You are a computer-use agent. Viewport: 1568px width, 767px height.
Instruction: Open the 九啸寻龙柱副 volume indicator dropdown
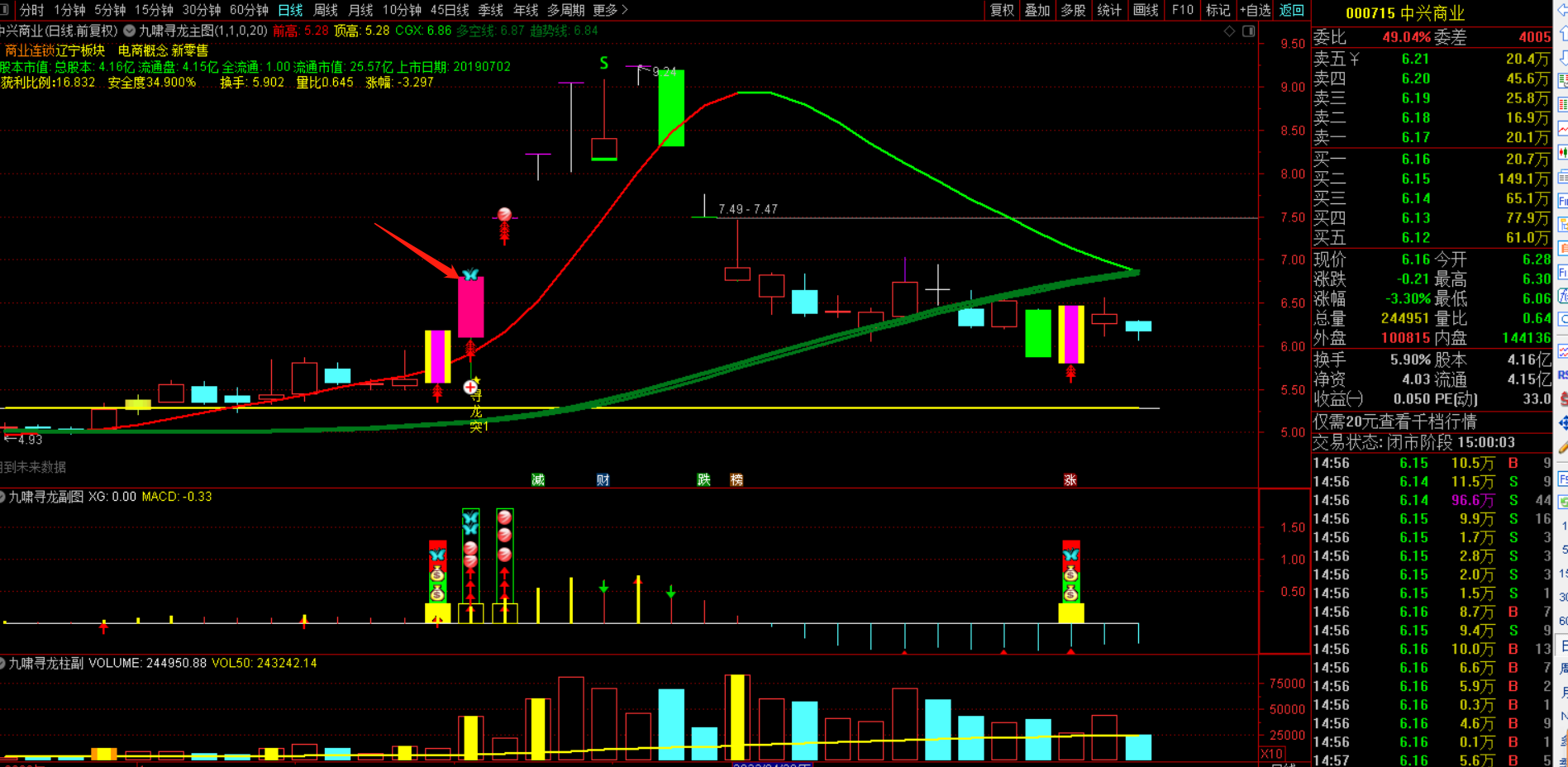click(2, 663)
